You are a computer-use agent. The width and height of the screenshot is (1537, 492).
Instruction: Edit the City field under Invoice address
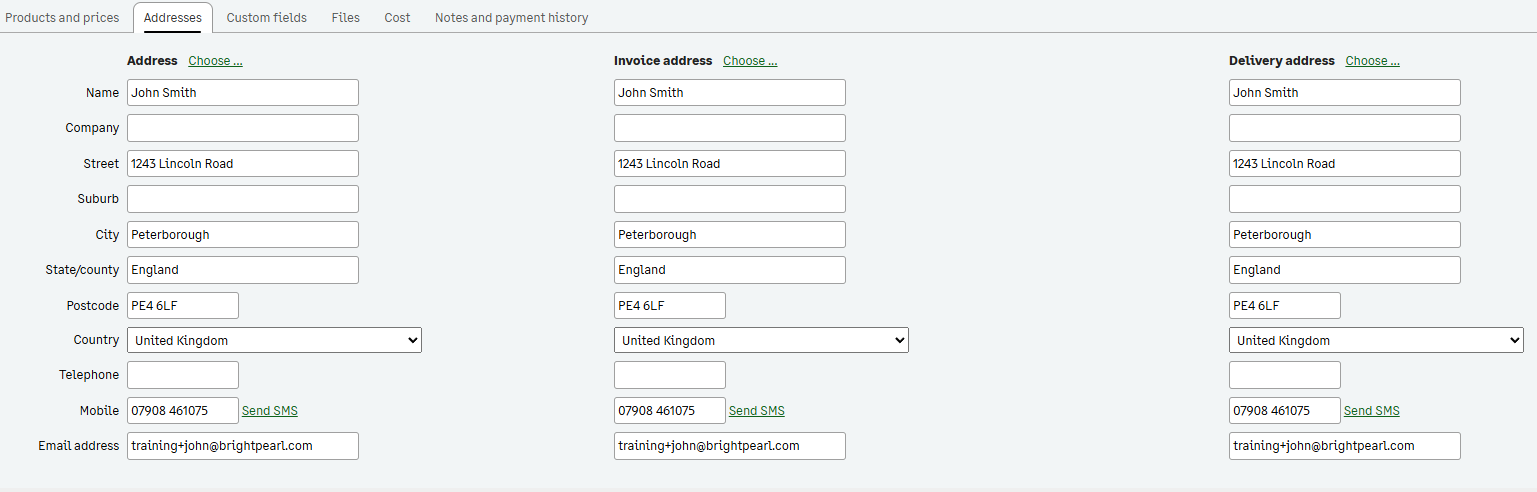[730, 235]
